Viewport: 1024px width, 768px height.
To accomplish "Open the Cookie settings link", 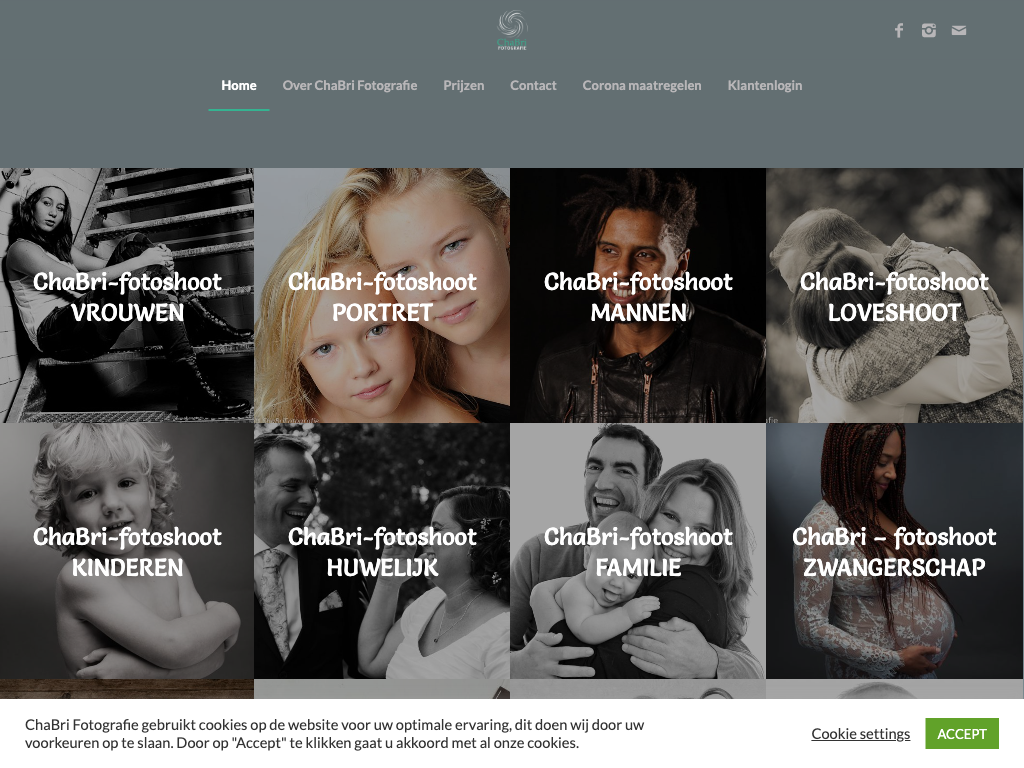I will (860, 734).
